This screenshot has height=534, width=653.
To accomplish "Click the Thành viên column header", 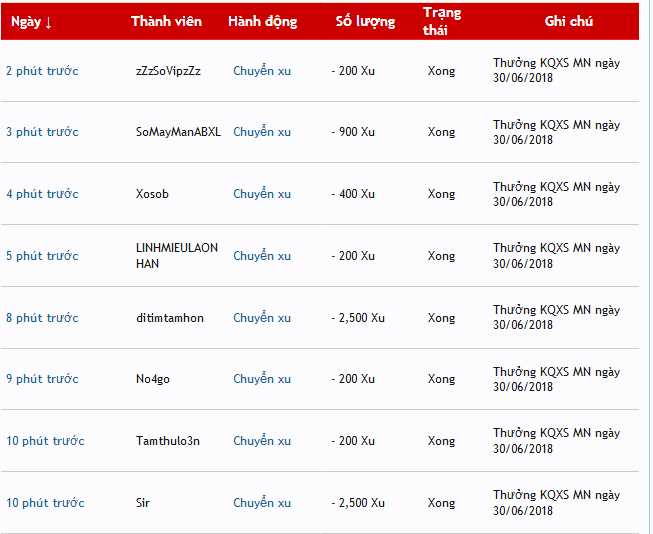I will (x=166, y=21).
